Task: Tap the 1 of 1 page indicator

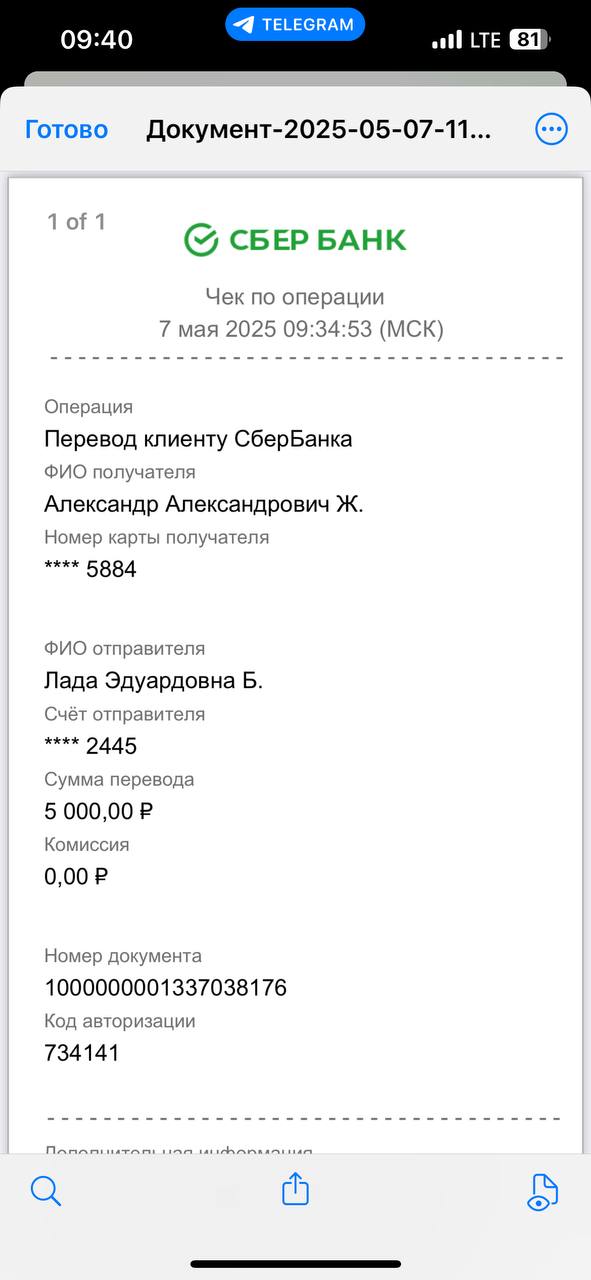Action: point(76,222)
